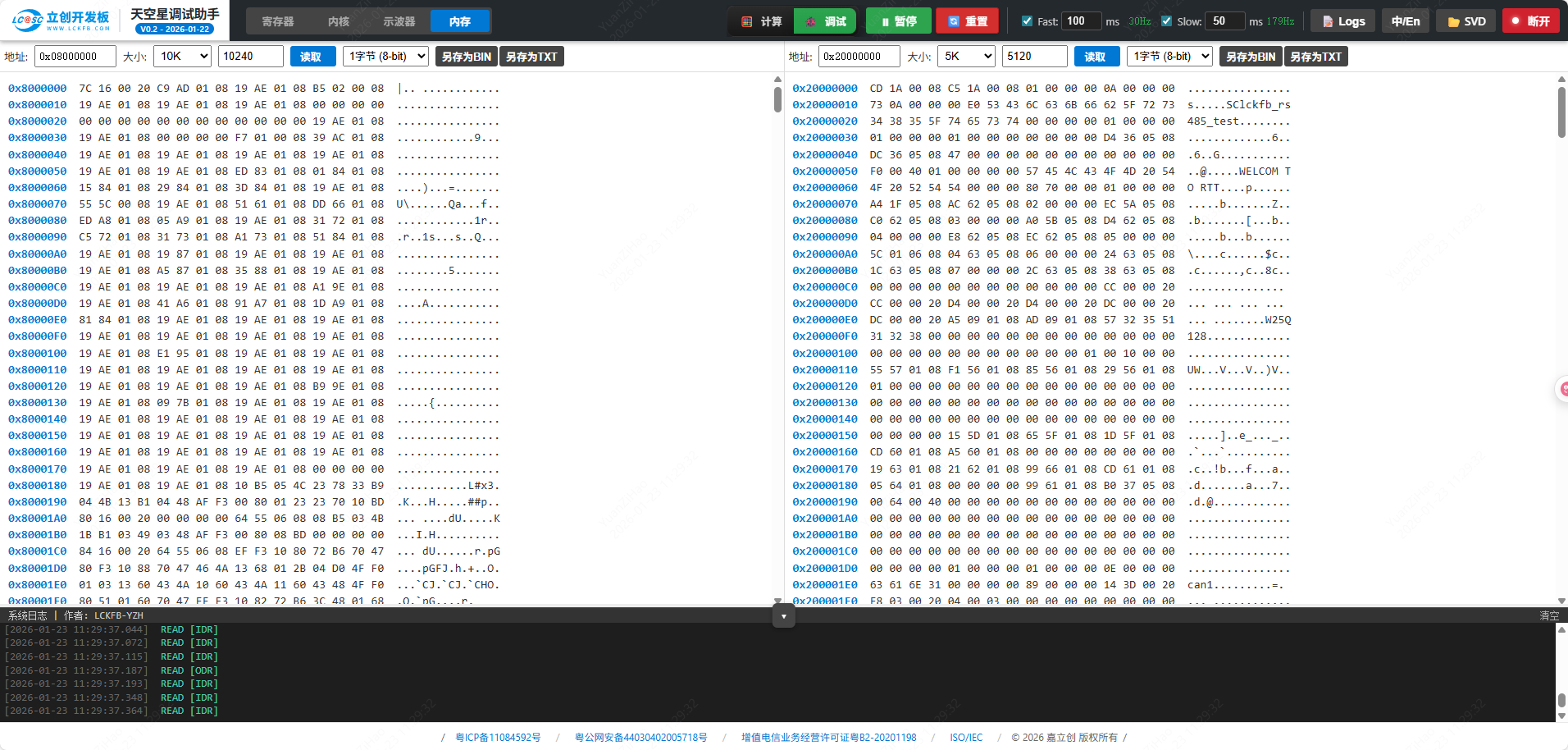Click the right 另存为BIN button

click(1251, 57)
